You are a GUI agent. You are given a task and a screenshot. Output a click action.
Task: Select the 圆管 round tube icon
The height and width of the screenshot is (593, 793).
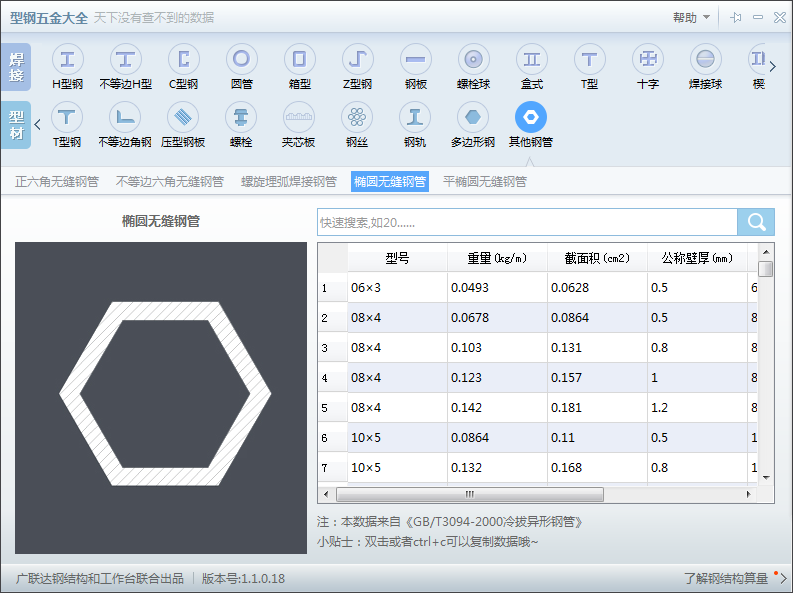(x=242, y=66)
